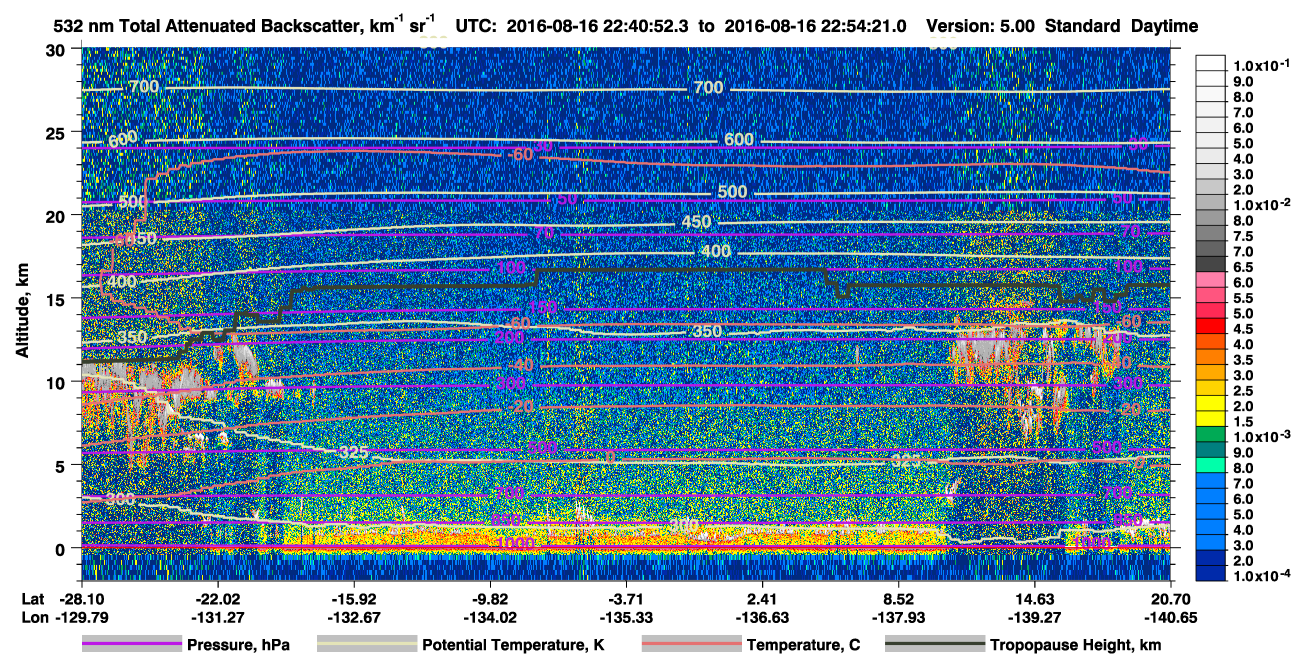Screen dimensions: 1300x667
Task: Click the longitude value '-136.63'
Action: pos(762,617)
